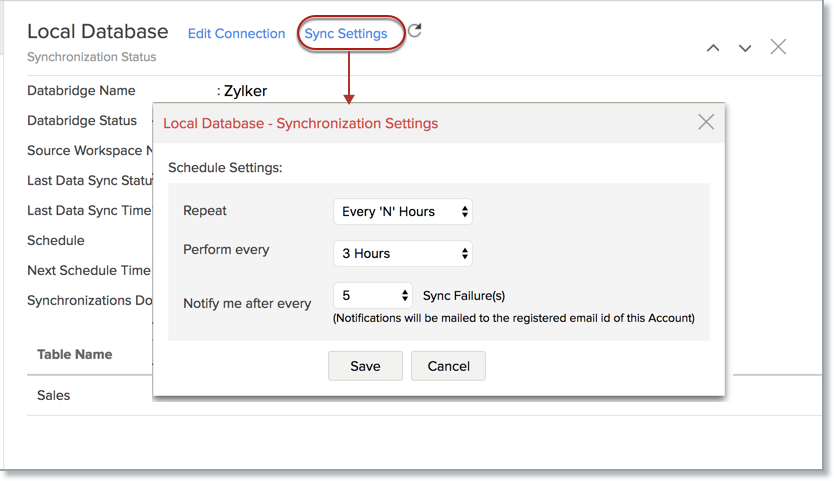Viewport: 834px width, 481px height.
Task: Expand the Perform every dropdown
Action: pyautogui.click(x=403, y=253)
